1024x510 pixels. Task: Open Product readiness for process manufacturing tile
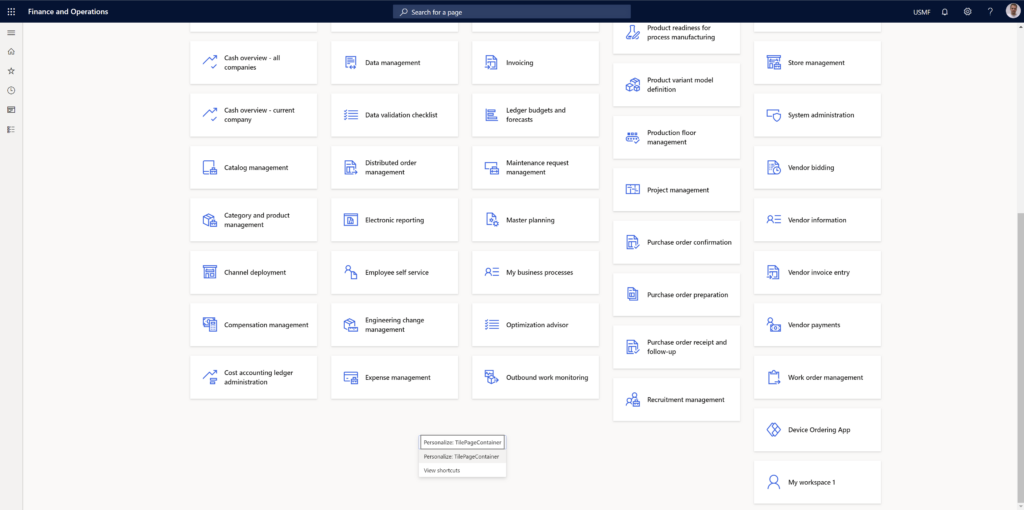[677, 38]
